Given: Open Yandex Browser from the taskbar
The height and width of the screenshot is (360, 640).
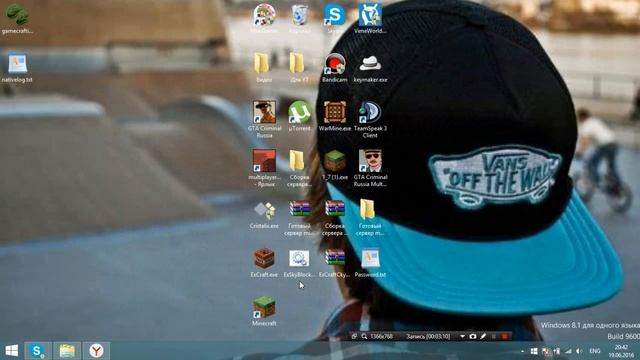Looking at the screenshot, I should (x=96, y=351).
